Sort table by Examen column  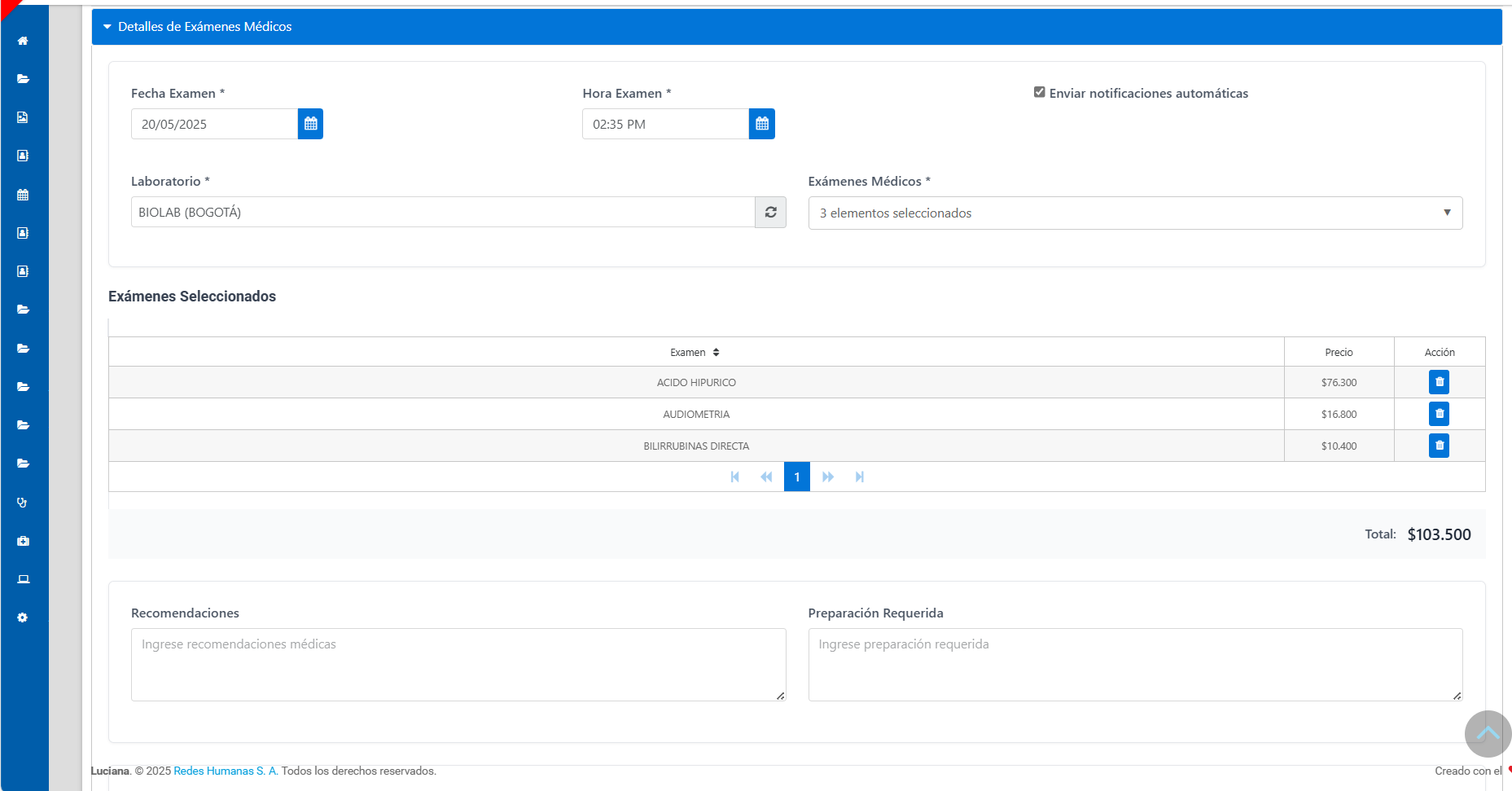click(x=695, y=353)
